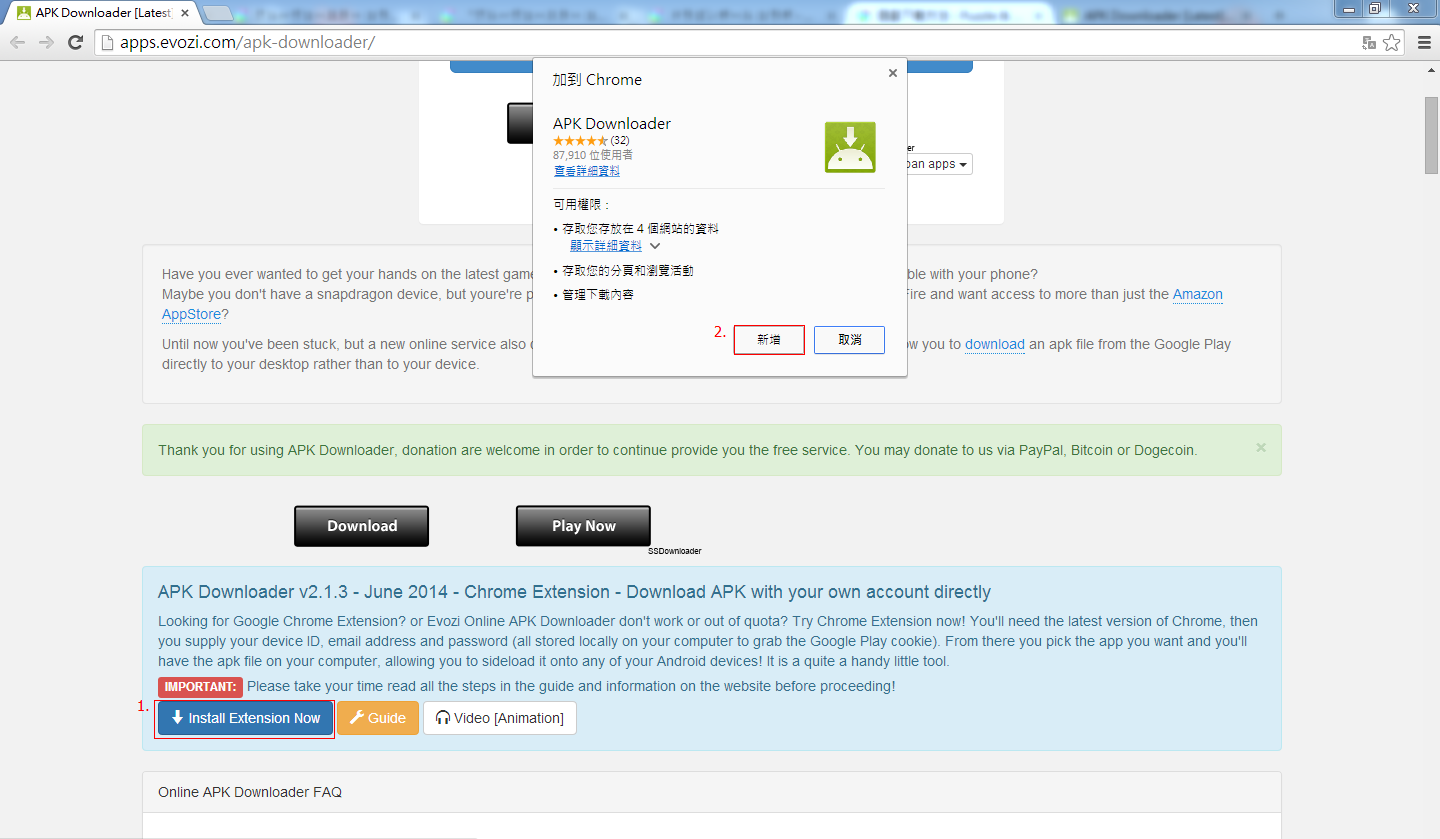This screenshot has height=839, width=1440.
Task: Open the translate page icon in address bar
Action: (x=1369, y=42)
